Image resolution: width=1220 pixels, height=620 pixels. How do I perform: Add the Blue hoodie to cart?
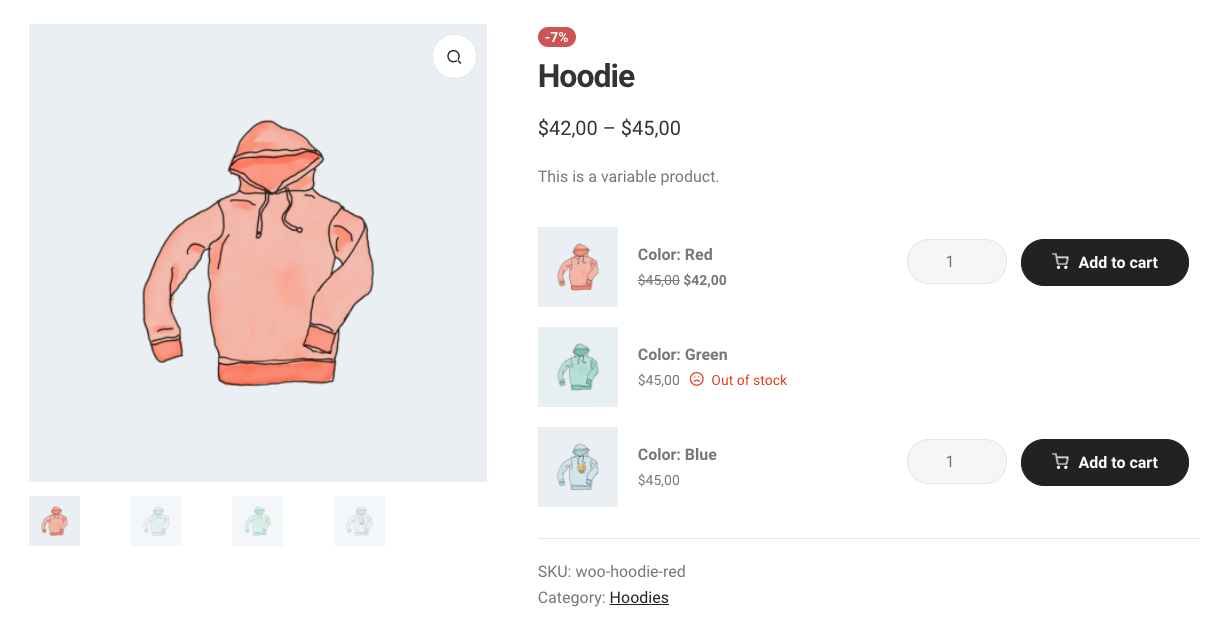[x=1104, y=462]
